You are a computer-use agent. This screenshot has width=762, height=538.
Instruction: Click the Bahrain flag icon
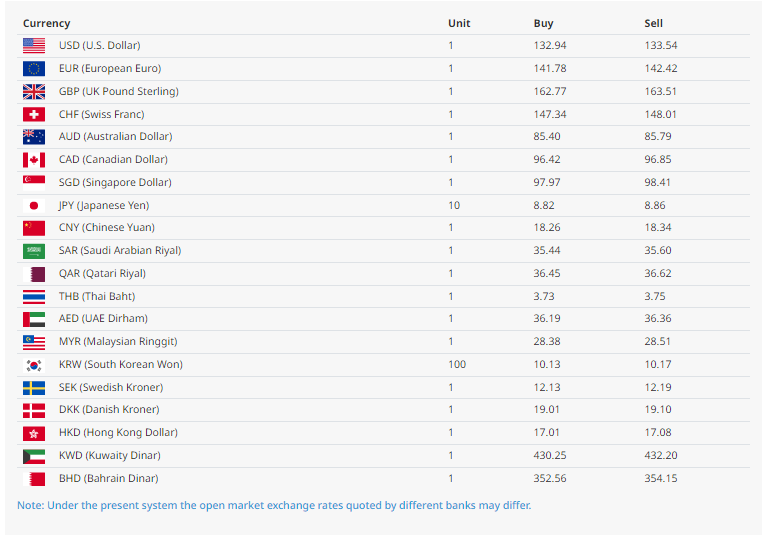coord(34,479)
